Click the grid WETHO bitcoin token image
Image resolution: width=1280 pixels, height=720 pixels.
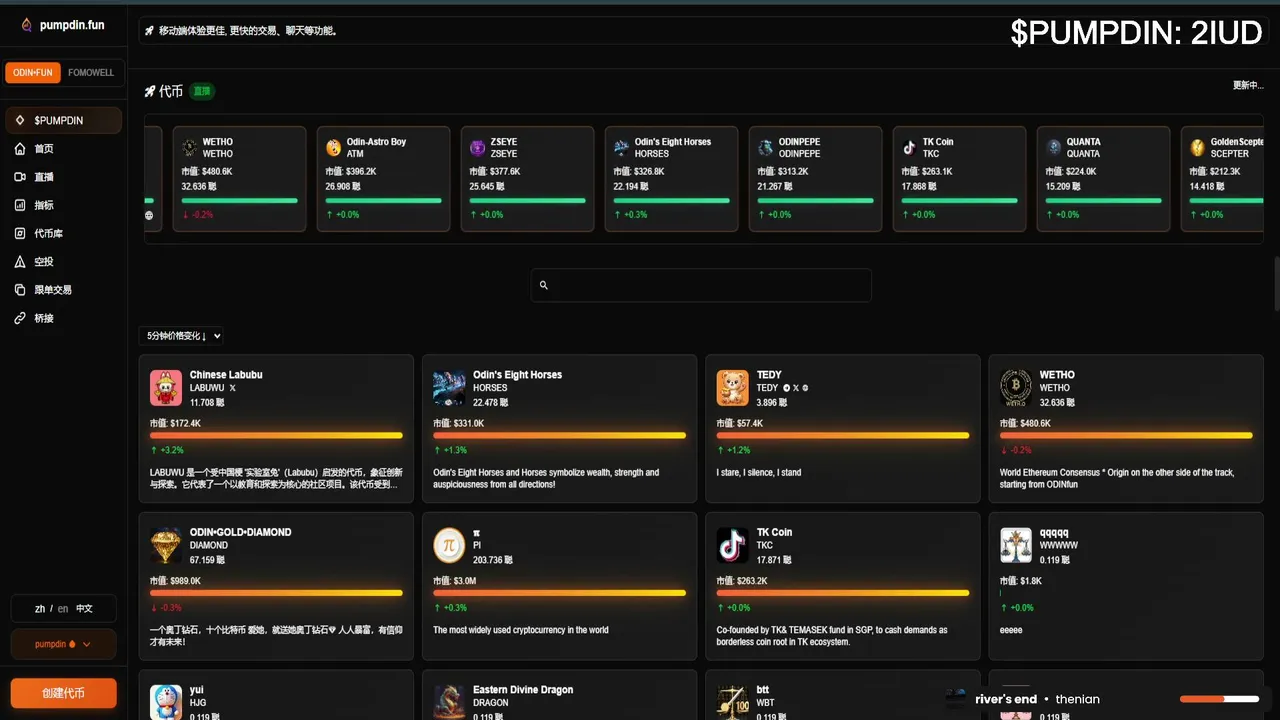coord(1016,388)
